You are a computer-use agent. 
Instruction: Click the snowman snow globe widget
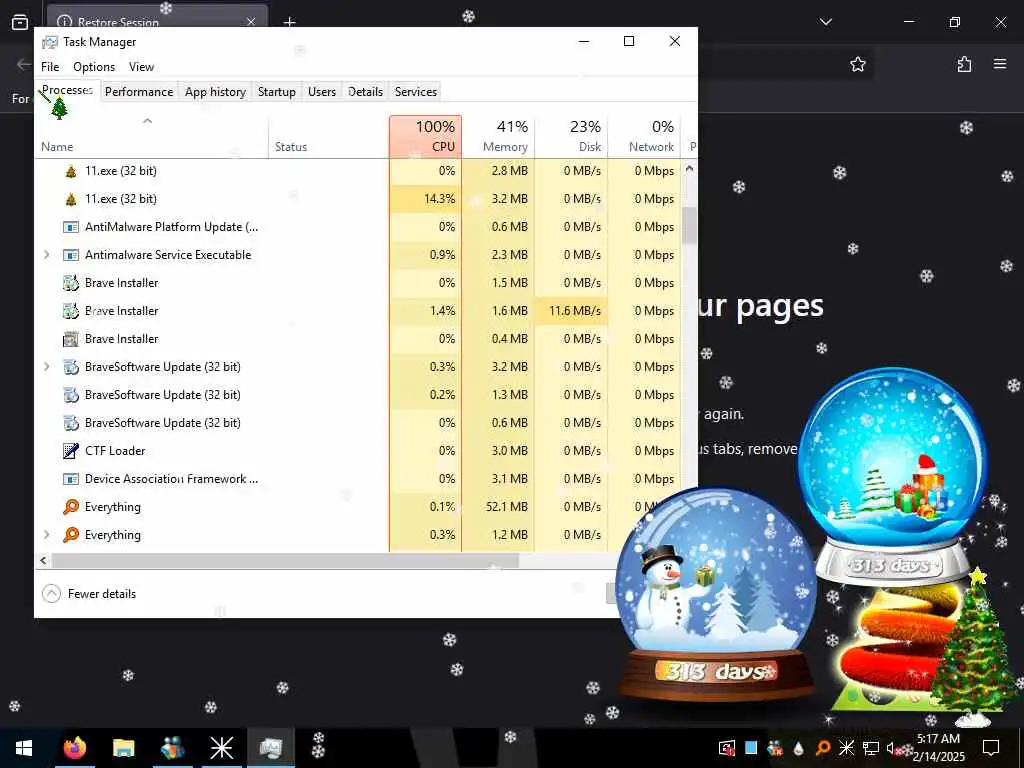[716, 594]
